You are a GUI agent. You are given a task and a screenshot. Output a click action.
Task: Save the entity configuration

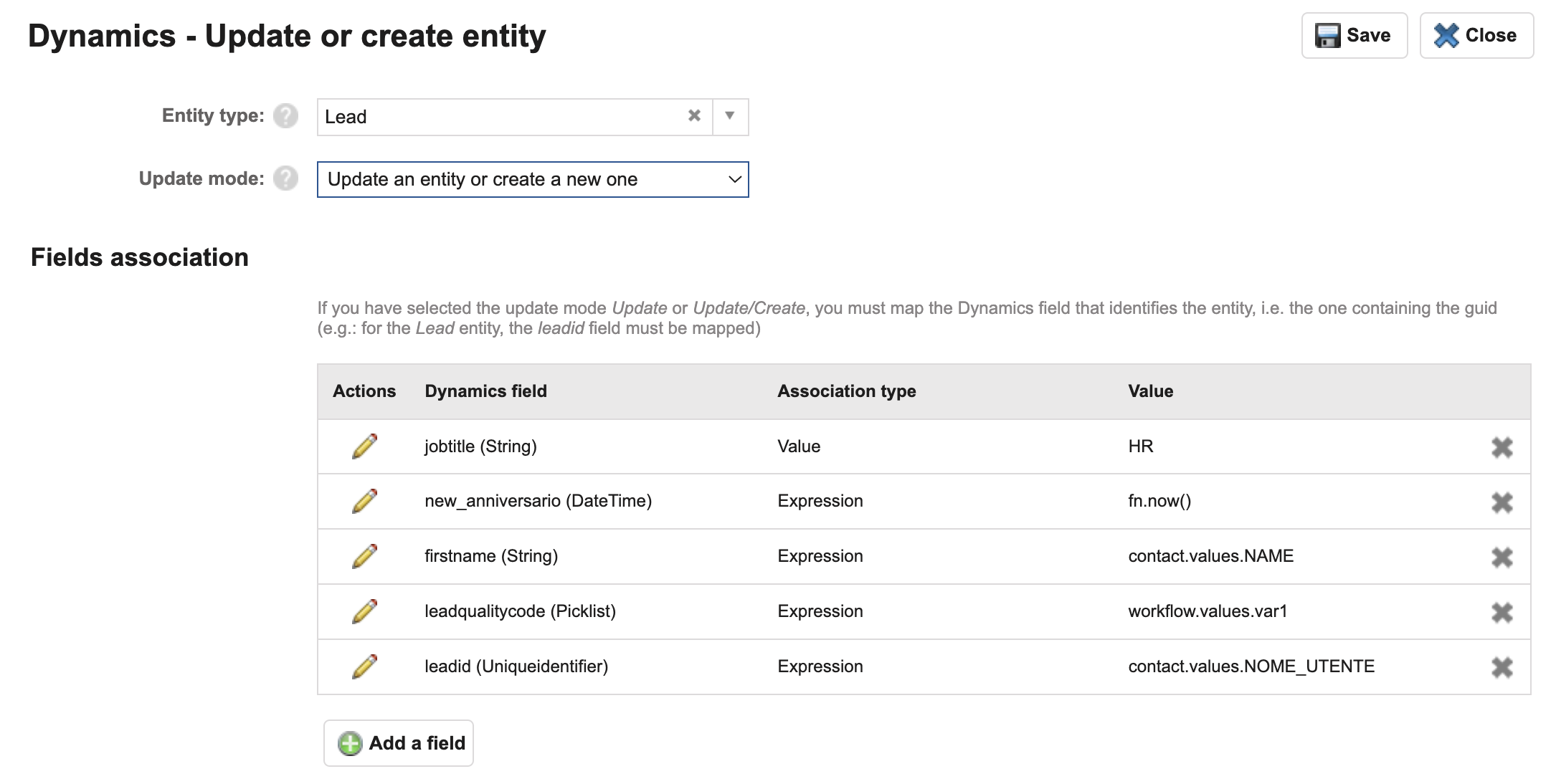click(x=1355, y=35)
